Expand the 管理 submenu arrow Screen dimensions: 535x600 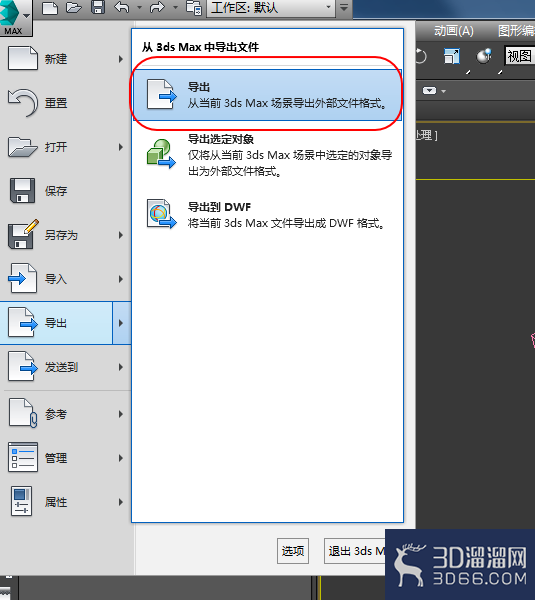point(121,458)
